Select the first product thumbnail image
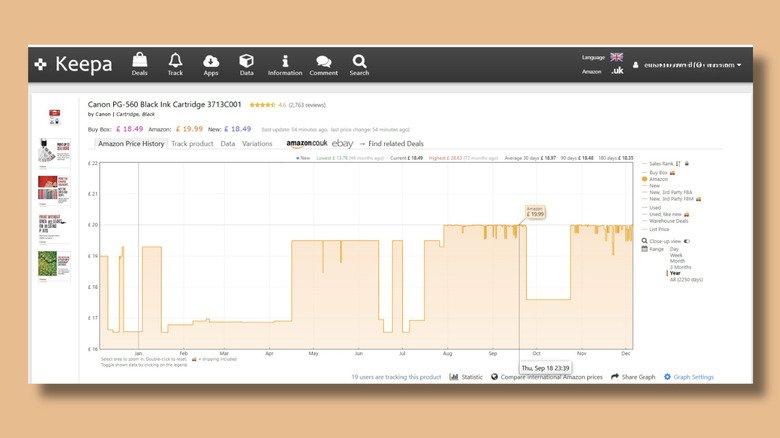Image resolution: width=780 pixels, height=438 pixels. [54, 117]
